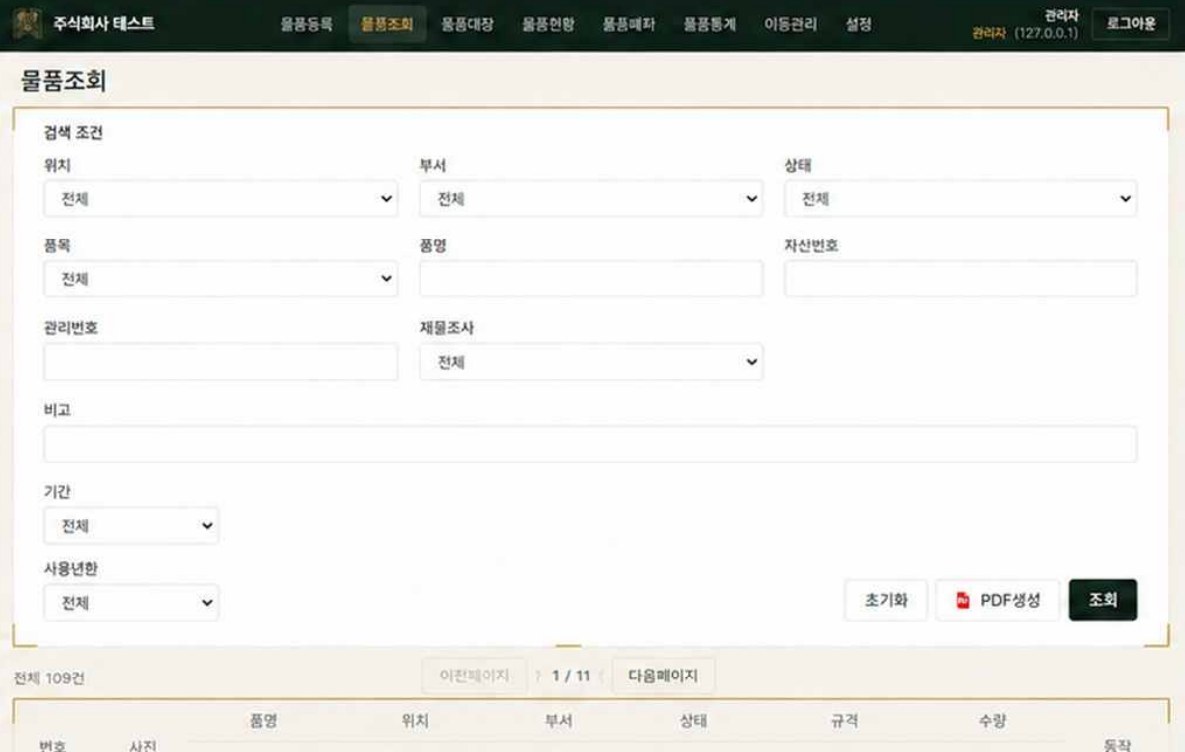Go to 다음페이지
The height and width of the screenshot is (752, 1185).
663,676
